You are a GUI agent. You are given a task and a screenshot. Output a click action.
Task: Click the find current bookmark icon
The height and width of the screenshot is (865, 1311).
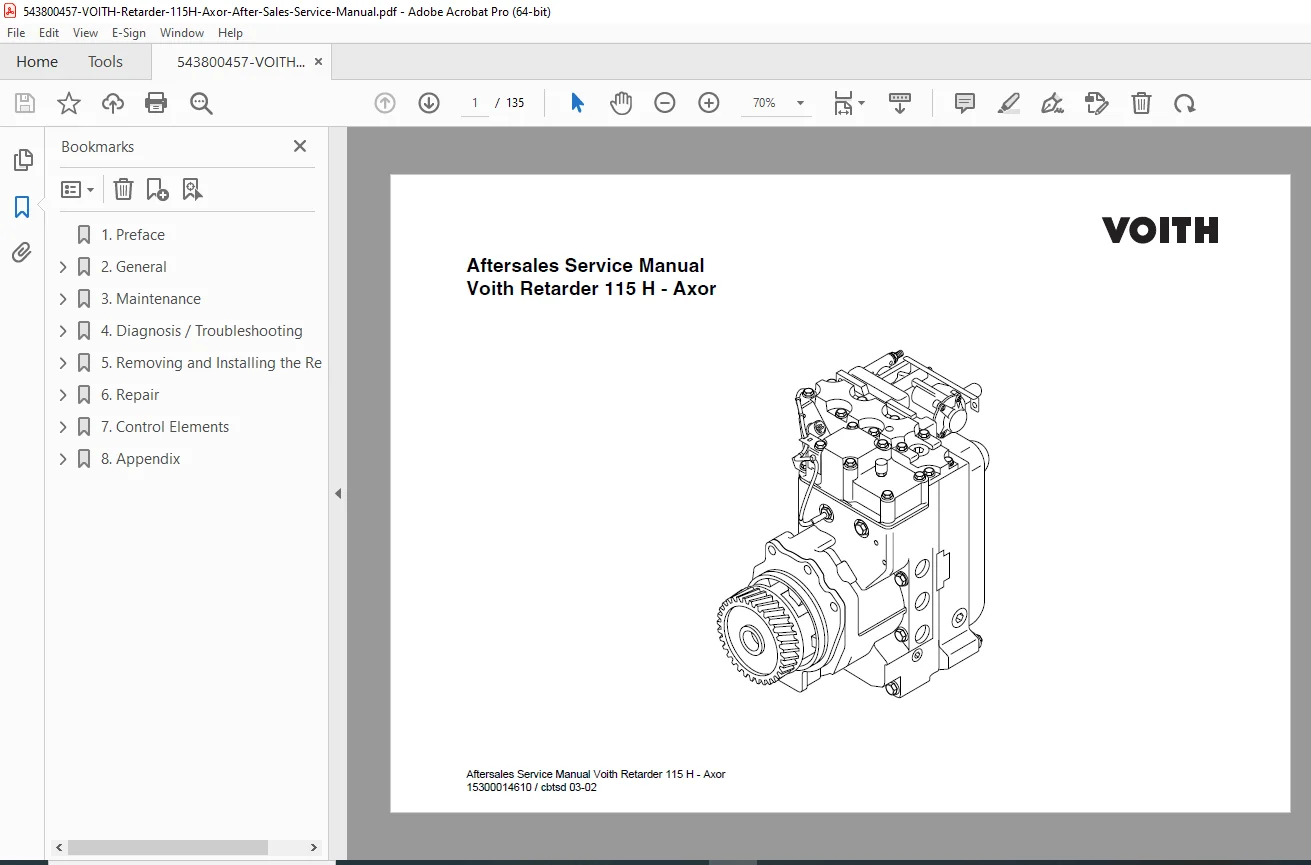point(192,189)
